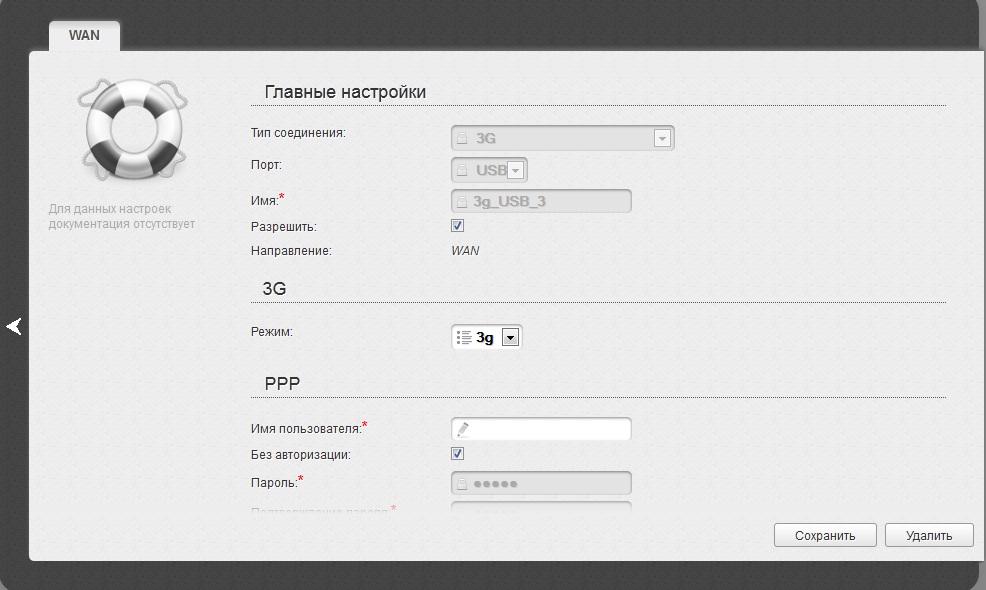Click the pencil icon in username field
The image size is (986, 590).
tap(462, 430)
